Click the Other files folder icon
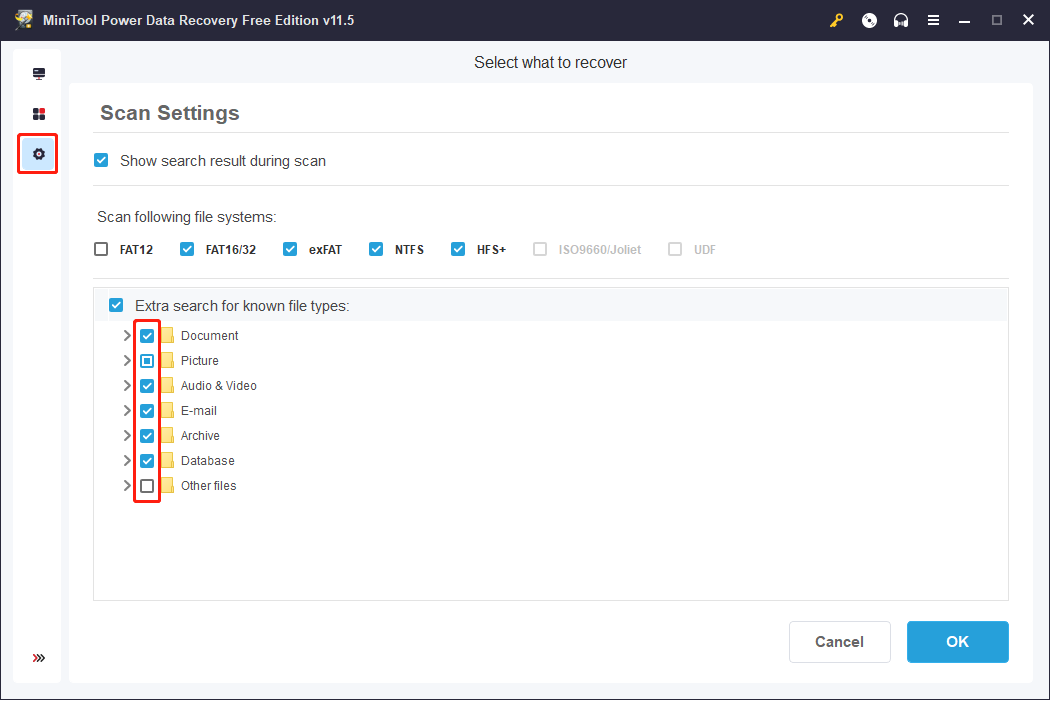 click(168, 486)
